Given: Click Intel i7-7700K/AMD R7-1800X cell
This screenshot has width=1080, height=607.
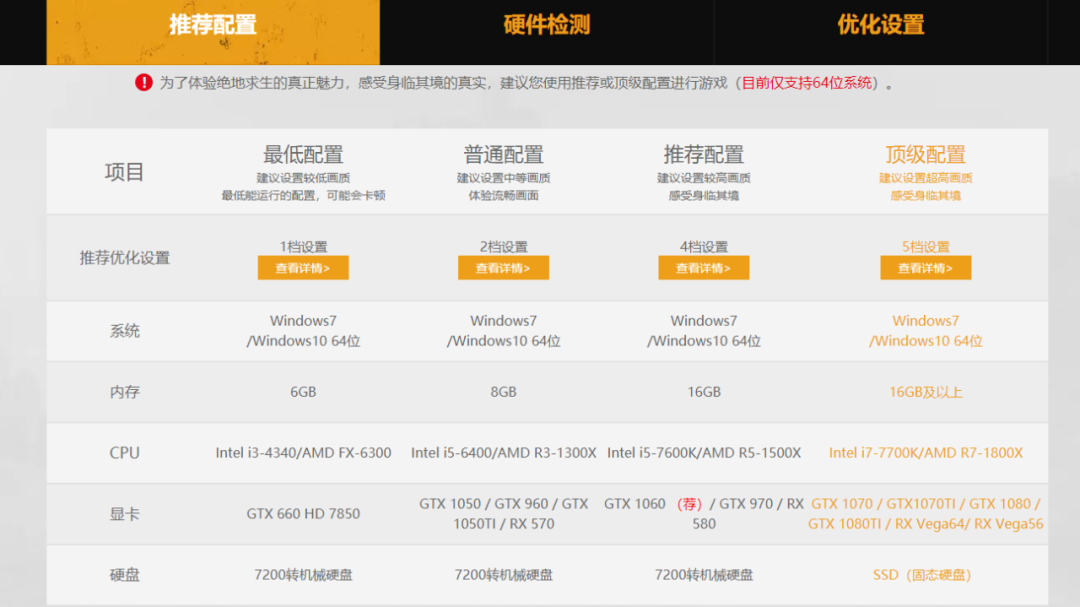Looking at the screenshot, I should tap(926, 453).
